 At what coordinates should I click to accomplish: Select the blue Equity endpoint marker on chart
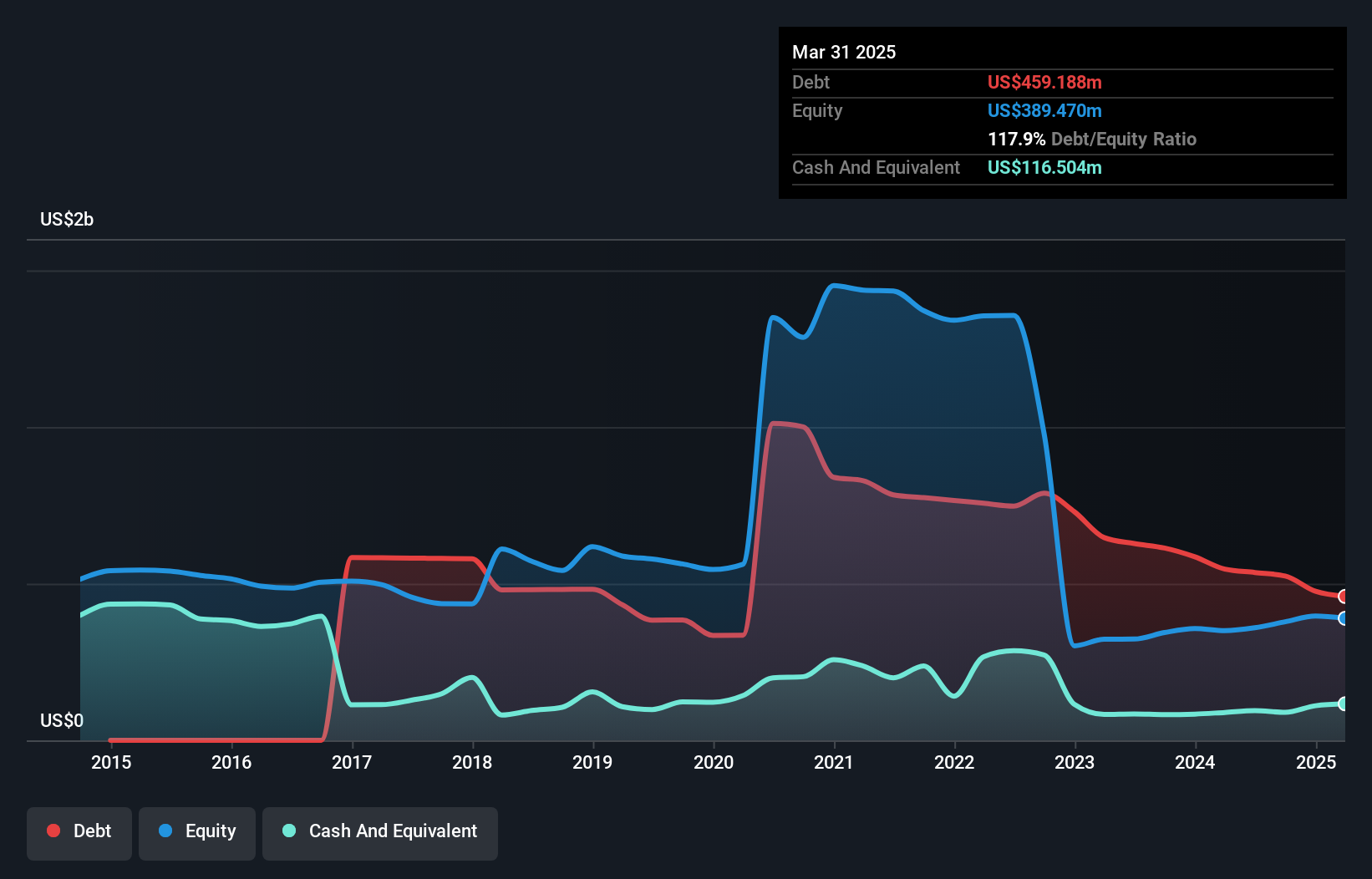tap(1344, 618)
